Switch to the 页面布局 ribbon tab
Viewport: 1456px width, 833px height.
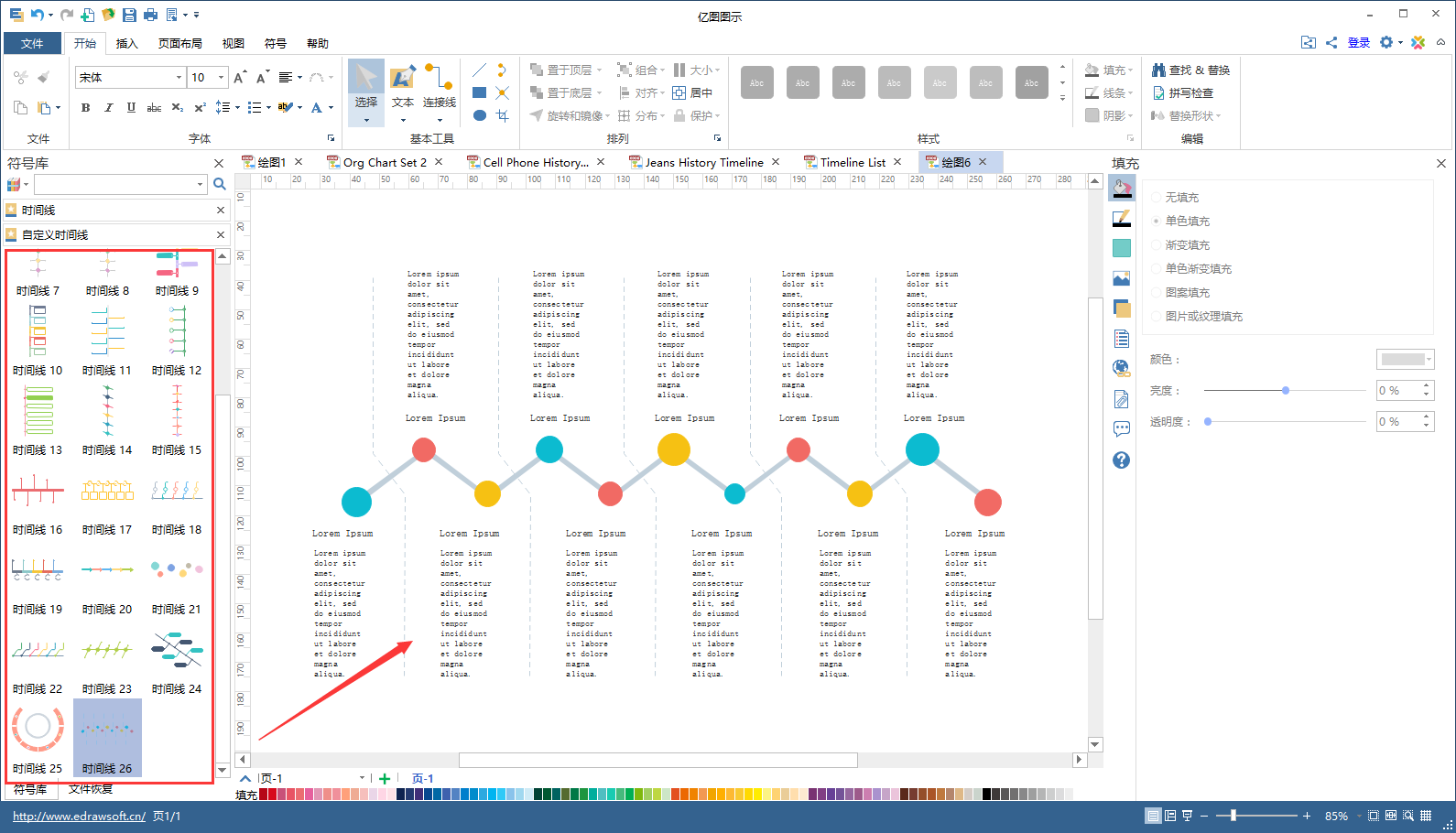click(179, 43)
